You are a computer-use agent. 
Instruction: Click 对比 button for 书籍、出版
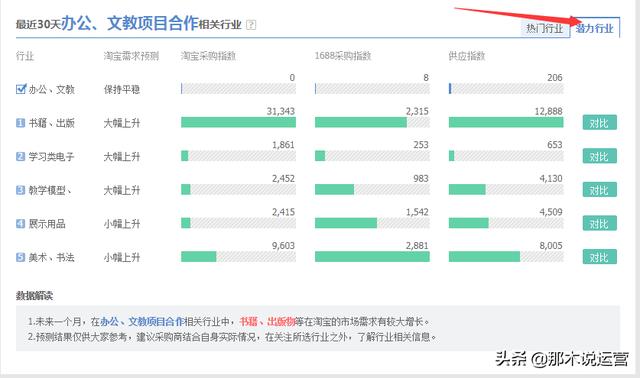[x=599, y=122]
